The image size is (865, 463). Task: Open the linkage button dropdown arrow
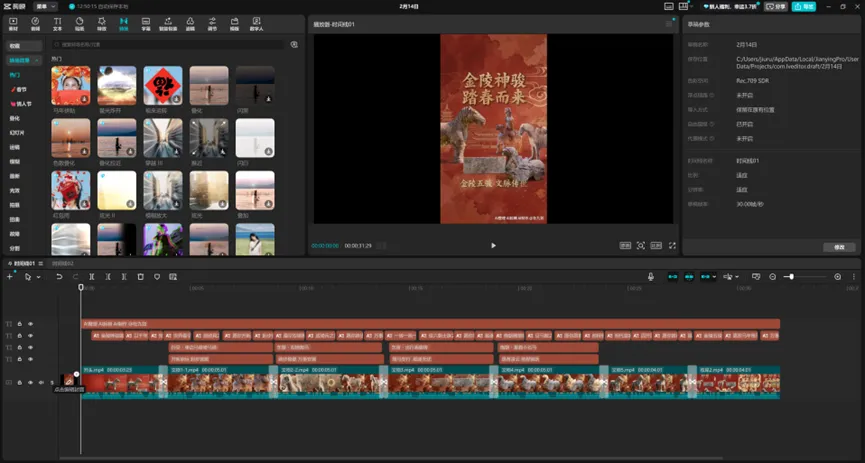(x=714, y=277)
